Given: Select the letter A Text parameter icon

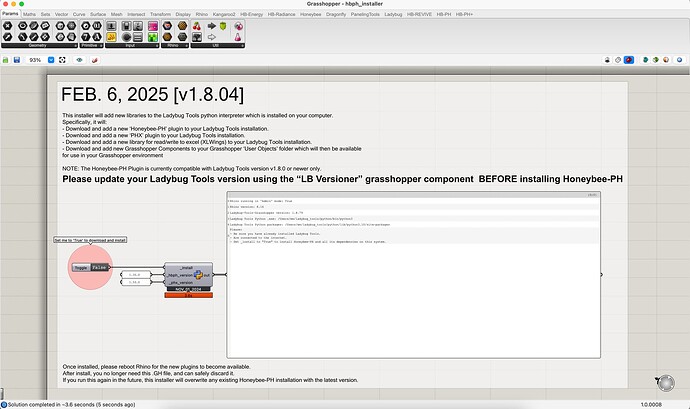Looking at the screenshot, I should (x=97, y=37).
